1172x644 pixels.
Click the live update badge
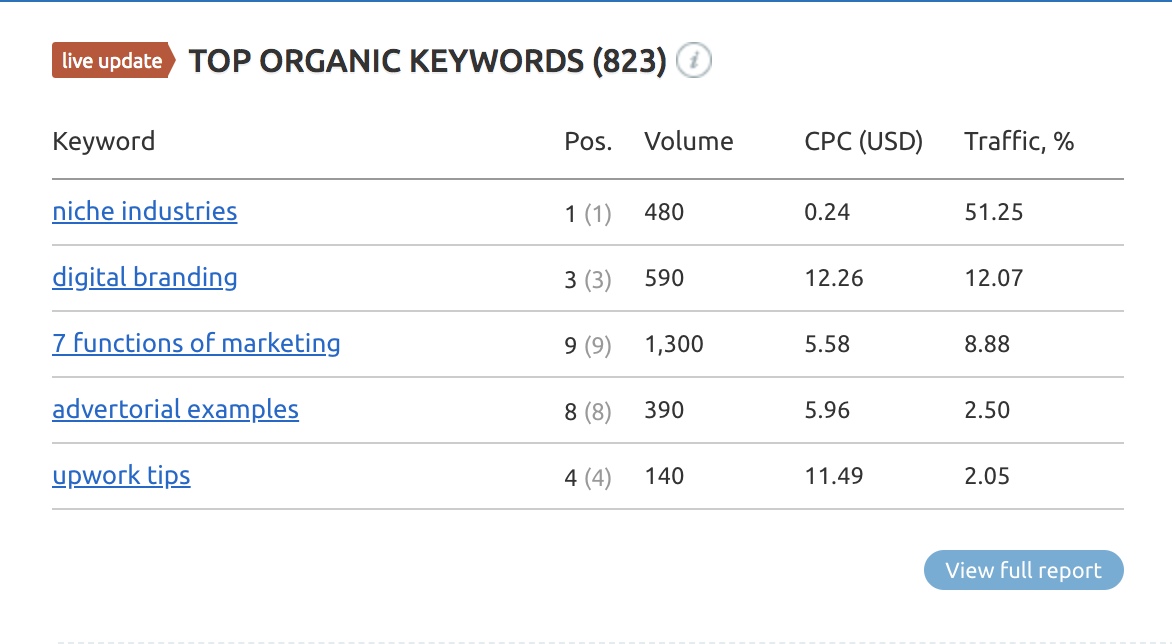coord(114,61)
